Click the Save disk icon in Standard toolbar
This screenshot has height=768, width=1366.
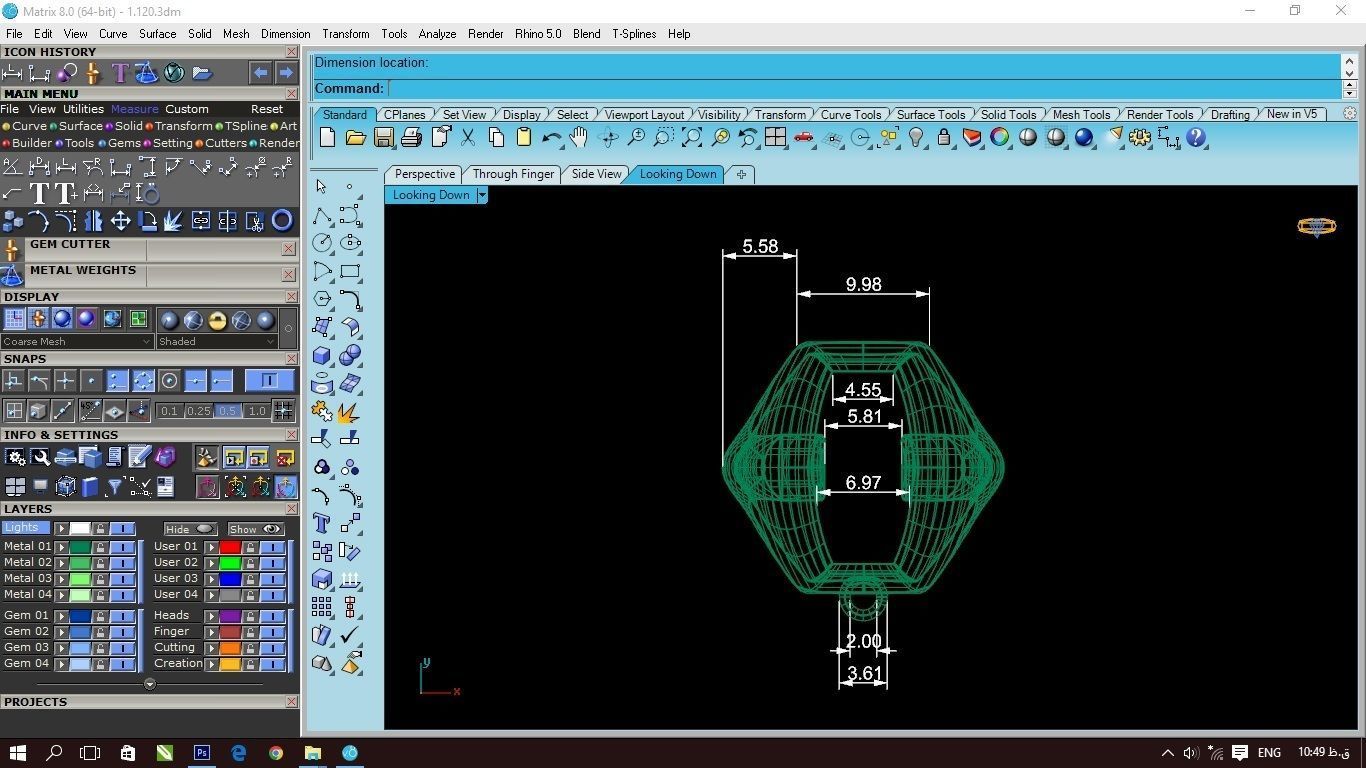(x=383, y=138)
